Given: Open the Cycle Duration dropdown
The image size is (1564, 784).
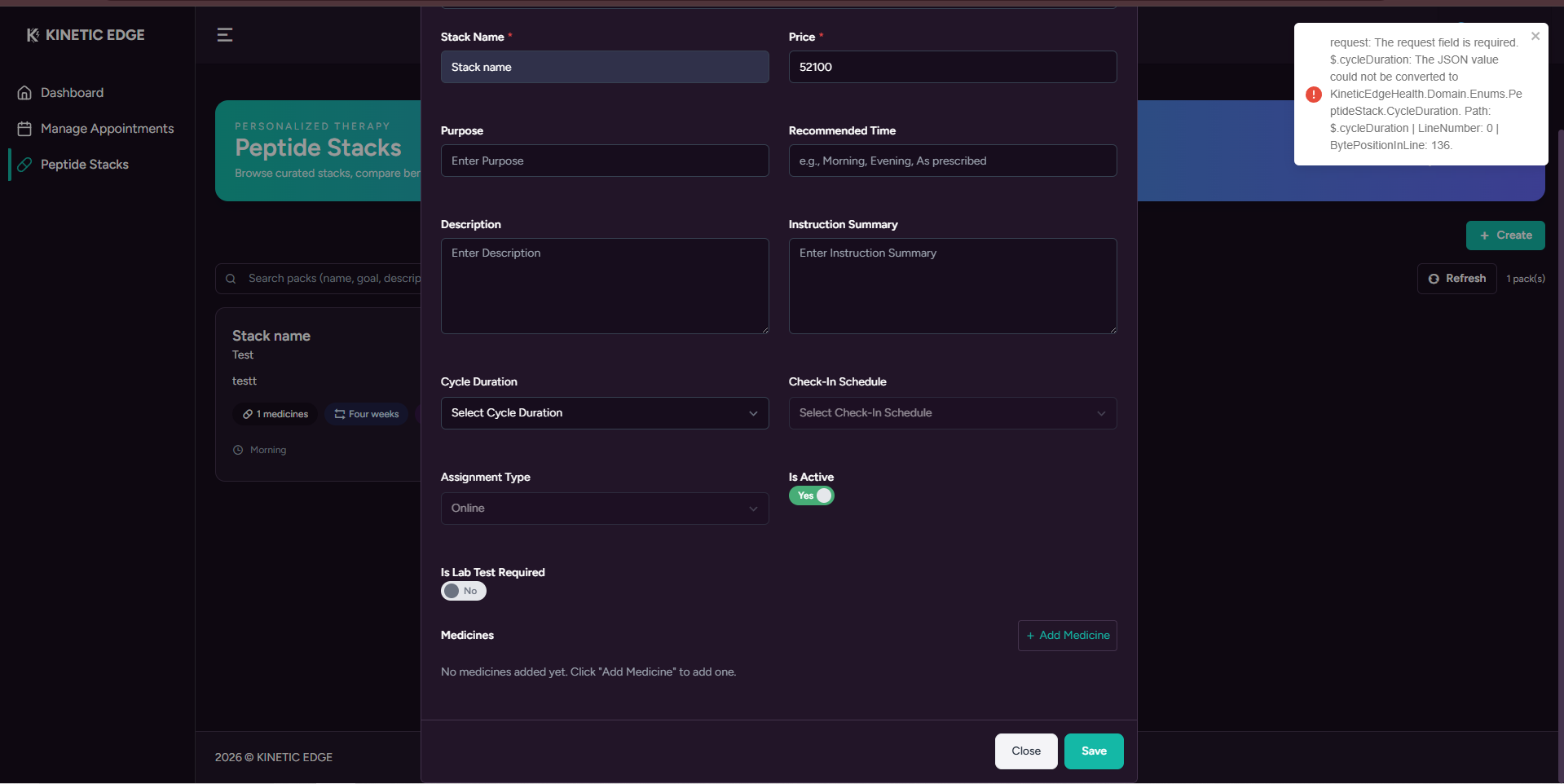Looking at the screenshot, I should pyautogui.click(x=604, y=413).
